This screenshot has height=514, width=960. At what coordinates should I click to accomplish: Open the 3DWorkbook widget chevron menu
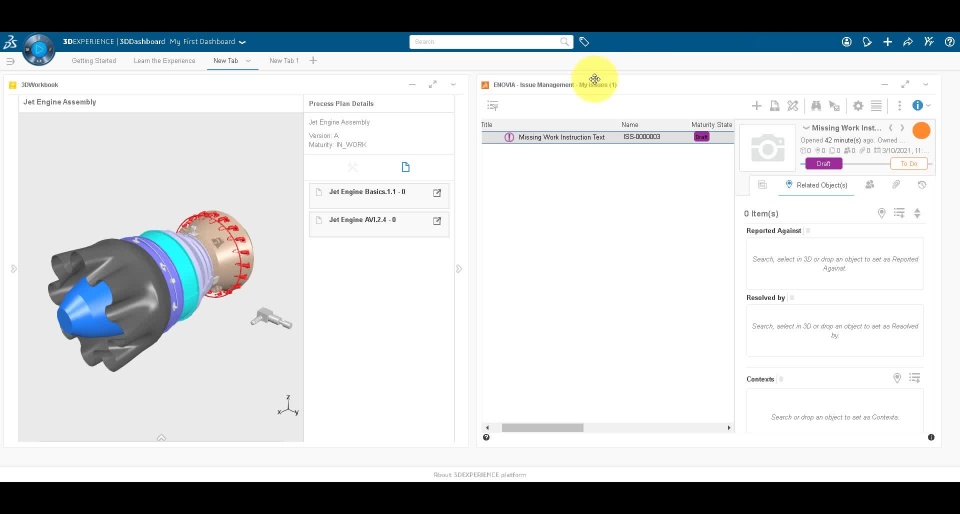453,84
